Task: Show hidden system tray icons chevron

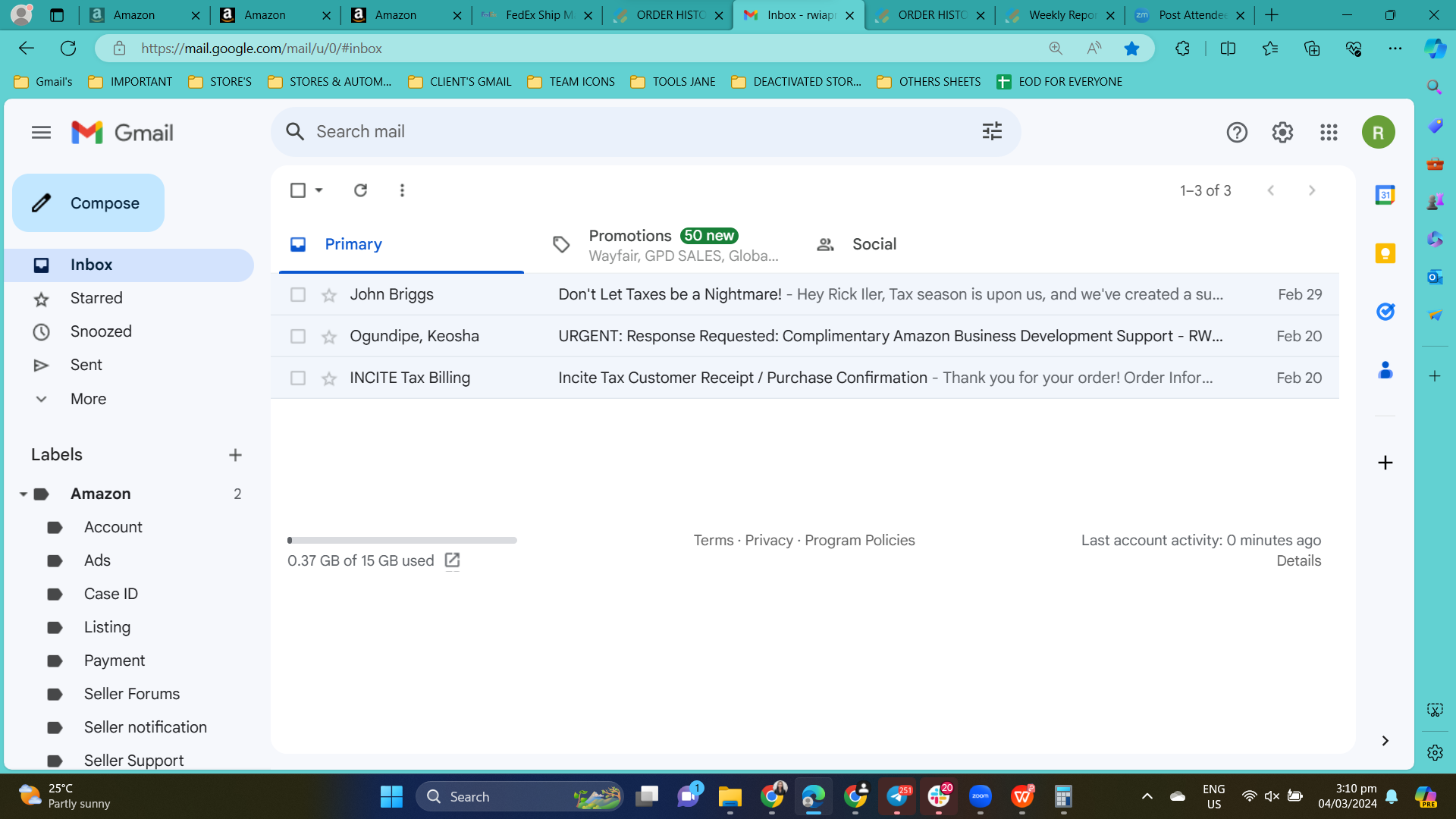Action: click(1147, 796)
